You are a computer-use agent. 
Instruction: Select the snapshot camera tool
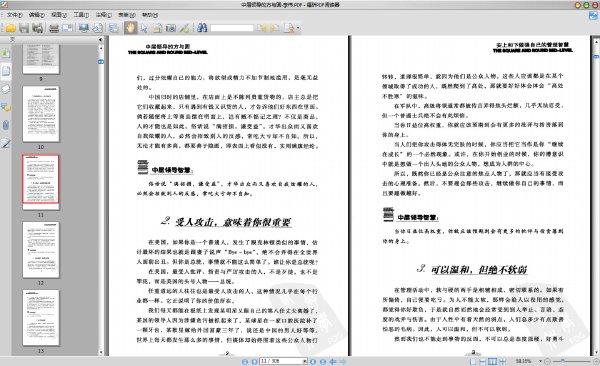point(171,28)
